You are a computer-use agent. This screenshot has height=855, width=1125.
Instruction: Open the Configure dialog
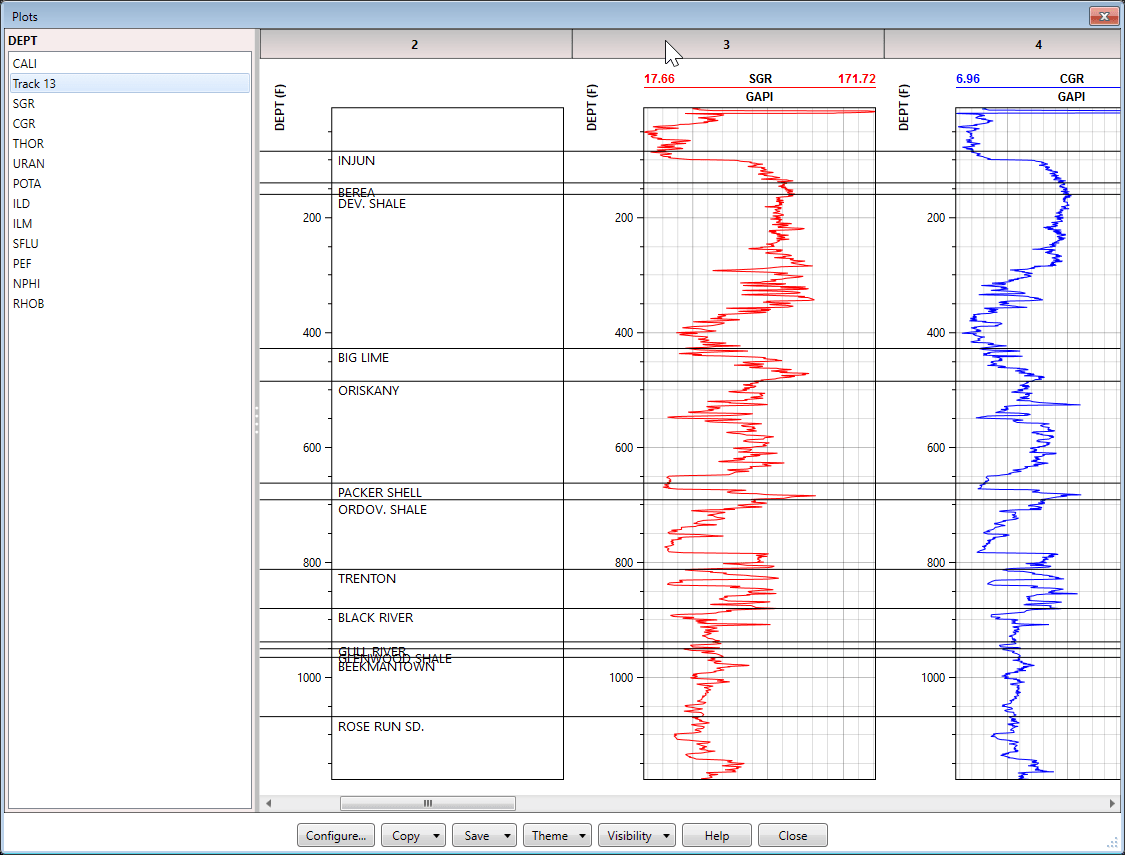[336, 836]
